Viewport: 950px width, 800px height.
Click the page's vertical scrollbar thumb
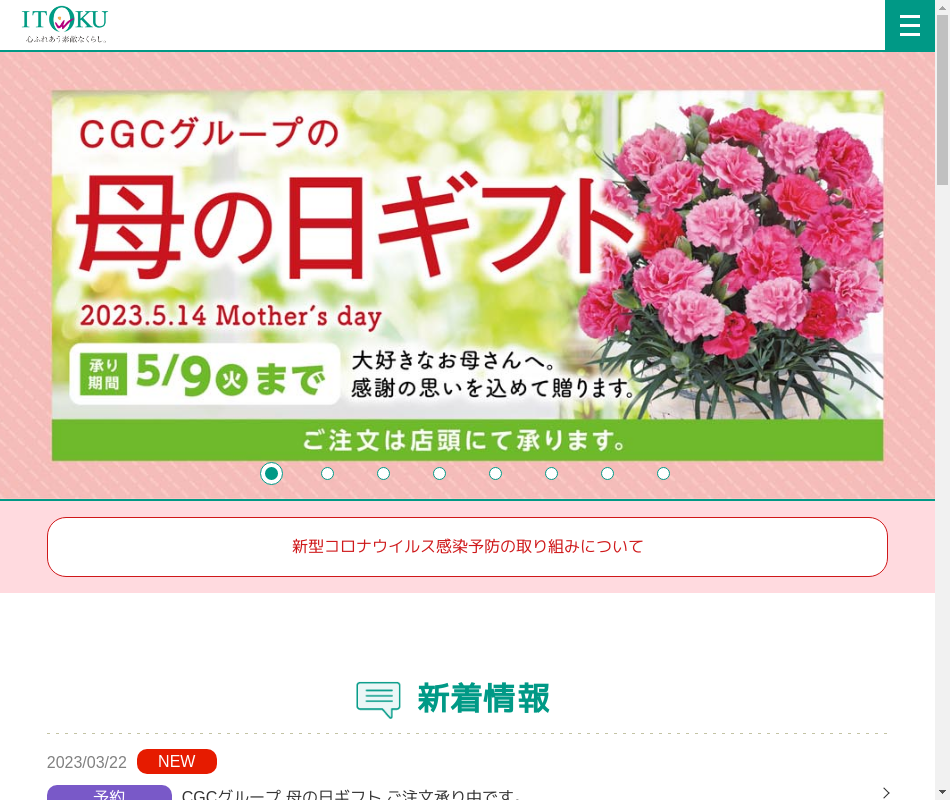[x=942, y=100]
